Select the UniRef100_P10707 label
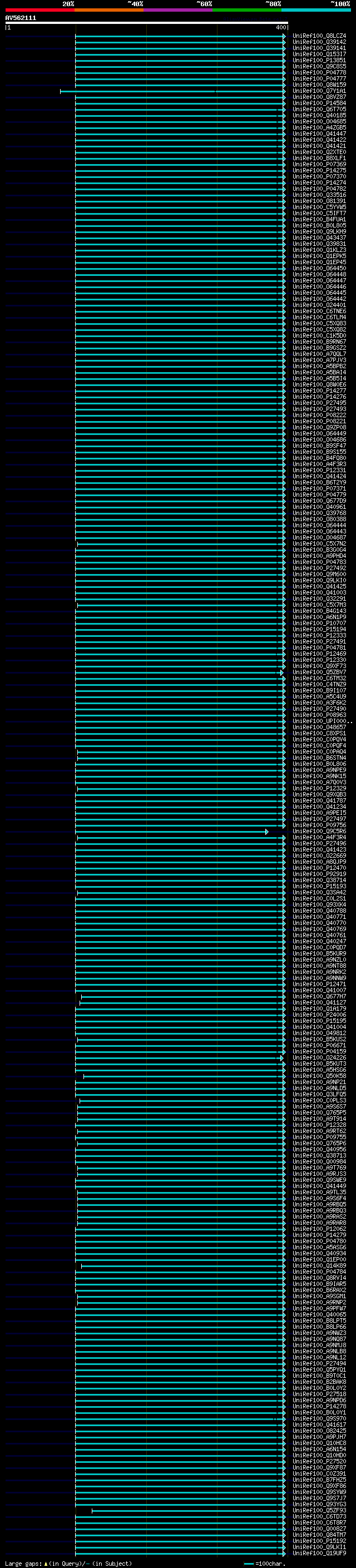Viewport: 356px width, 1568px height. [x=319, y=624]
